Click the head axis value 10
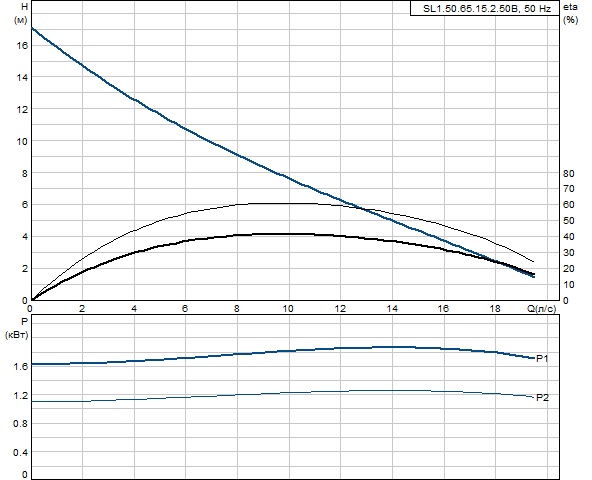Image resolution: width=592 pixels, height=480 pixels. [22, 142]
